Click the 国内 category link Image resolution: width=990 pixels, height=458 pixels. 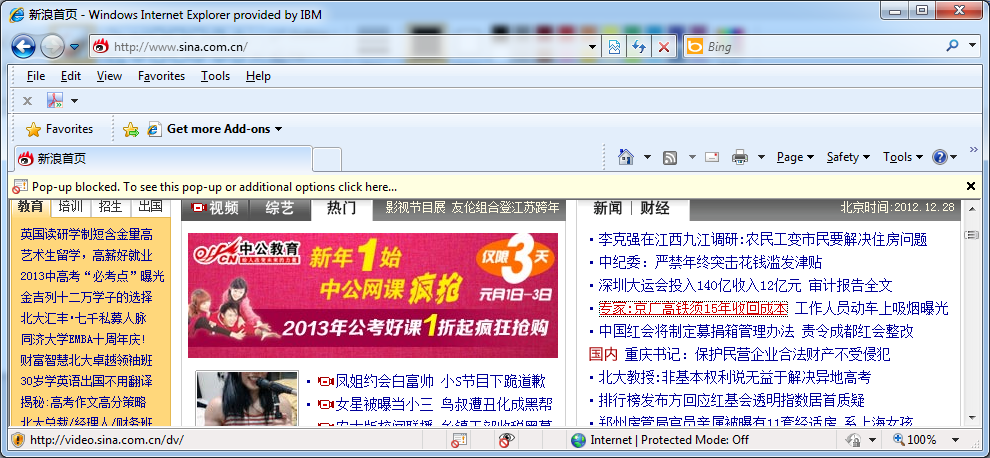pos(603,354)
